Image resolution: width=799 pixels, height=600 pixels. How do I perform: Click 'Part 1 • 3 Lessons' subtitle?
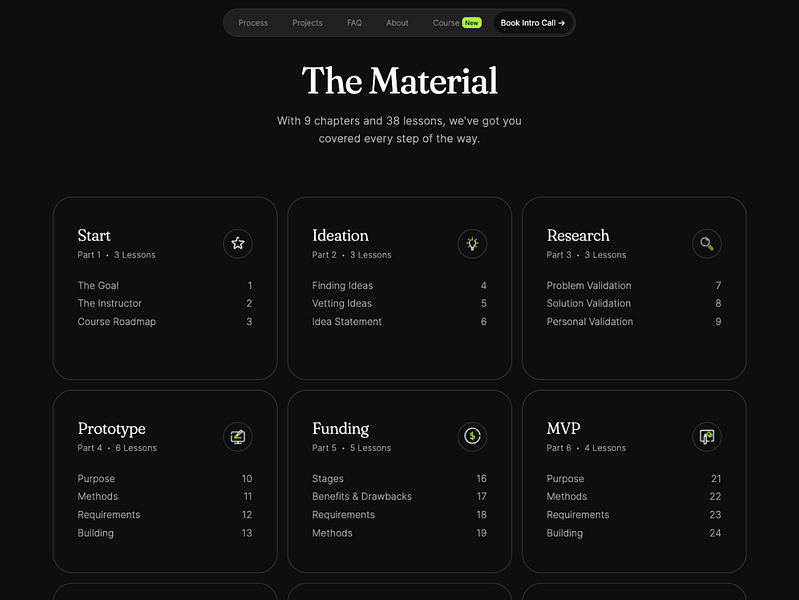[116, 255]
